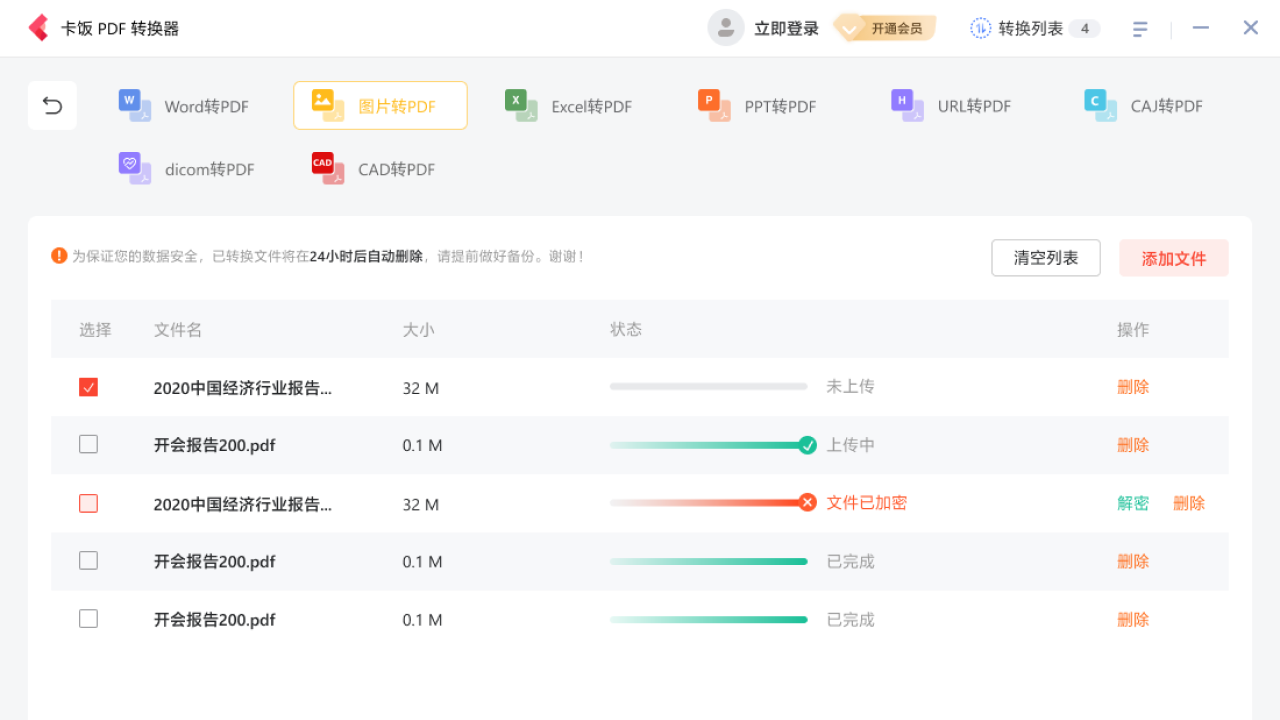The height and width of the screenshot is (720, 1280).
Task: Click the 转换列表 status icon
Action: coord(980,28)
